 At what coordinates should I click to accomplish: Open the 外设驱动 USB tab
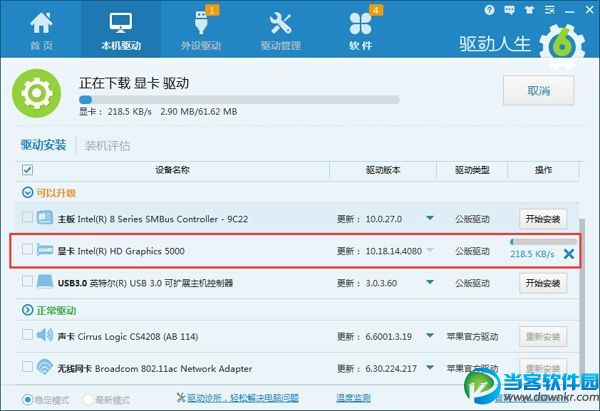pyautogui.click(x=201, y=30)
